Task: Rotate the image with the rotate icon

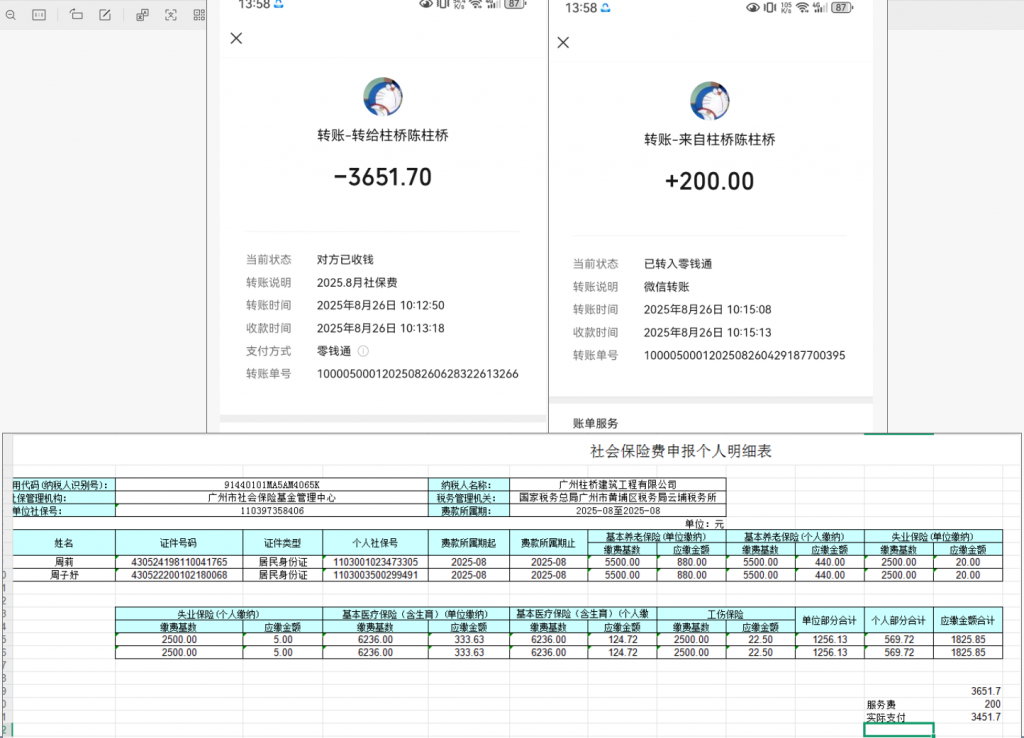Action: (77, 15)
